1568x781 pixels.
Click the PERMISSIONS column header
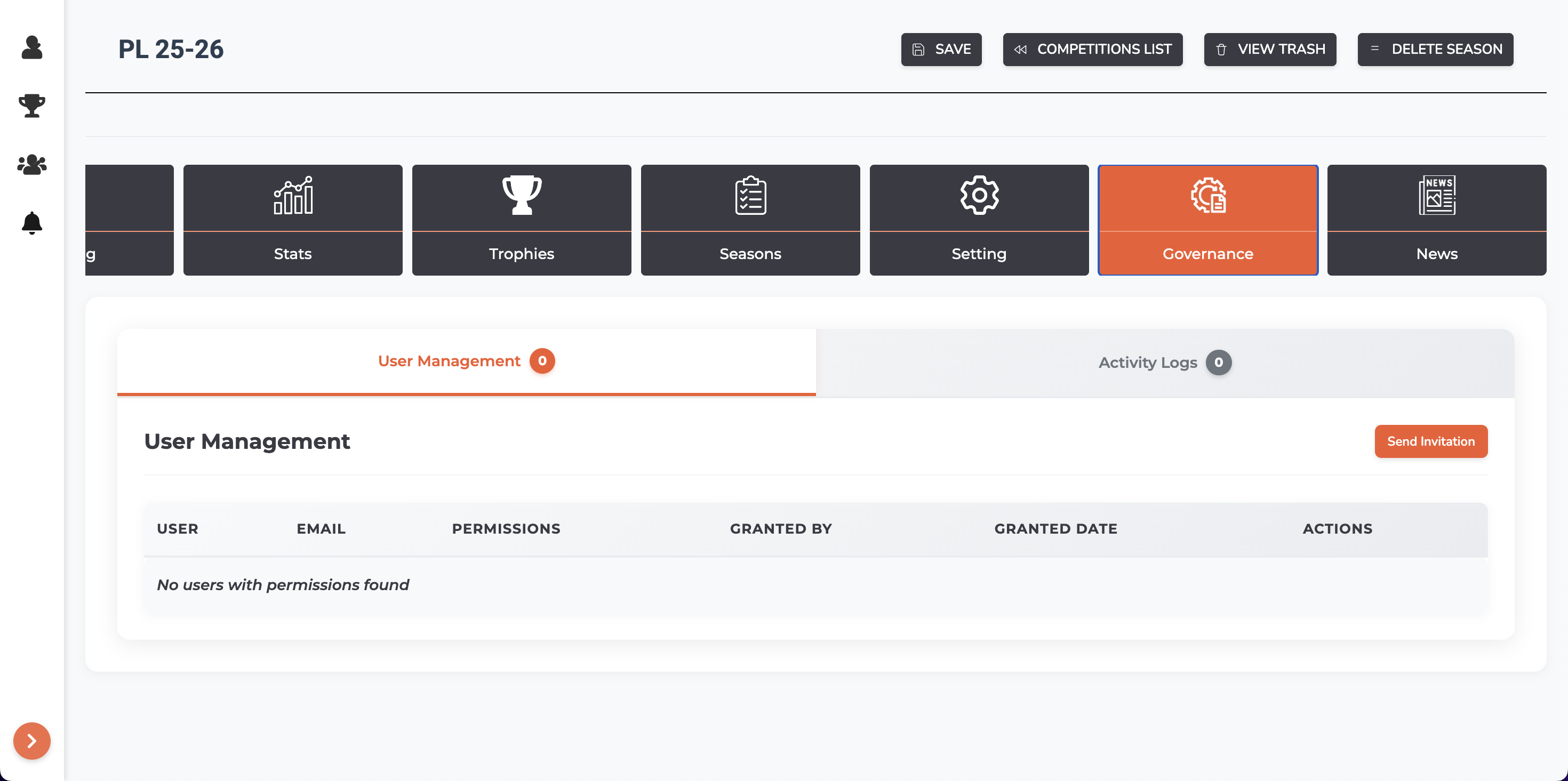tap(506, 529)
